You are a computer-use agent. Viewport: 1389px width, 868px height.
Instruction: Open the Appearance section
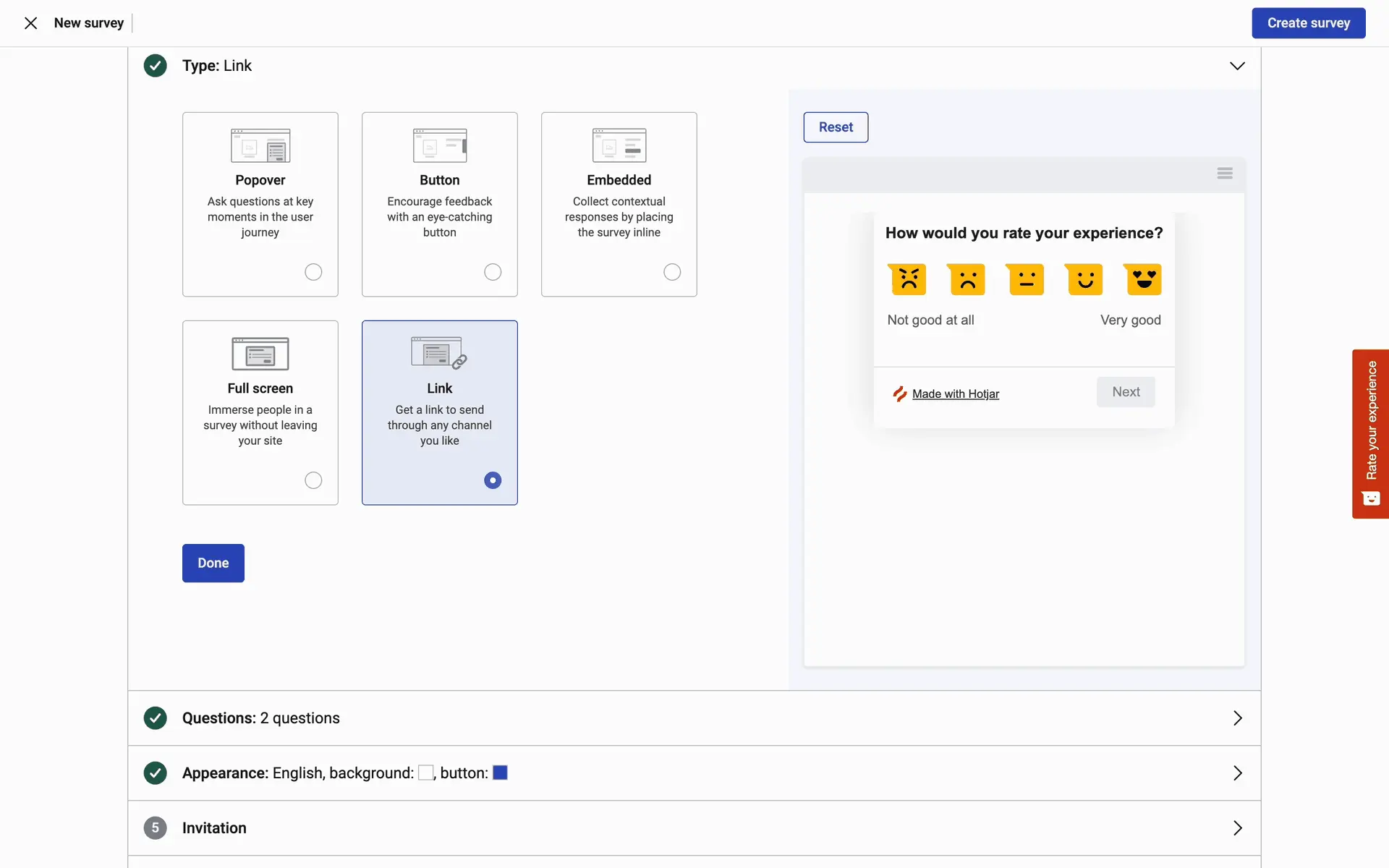pyautogui.click(x=1237, y=773)
